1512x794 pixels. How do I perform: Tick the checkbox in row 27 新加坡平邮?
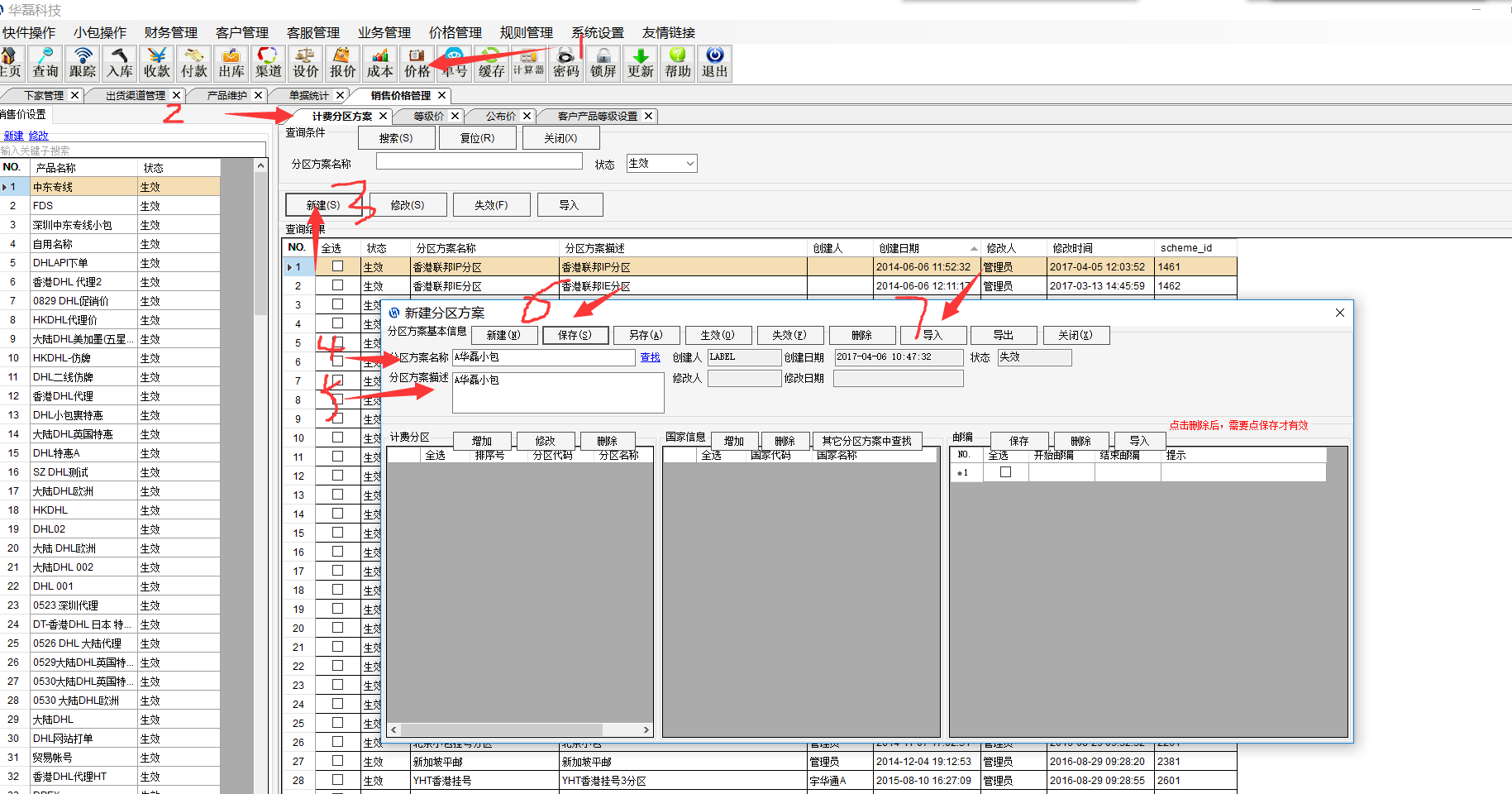[337, 761]
